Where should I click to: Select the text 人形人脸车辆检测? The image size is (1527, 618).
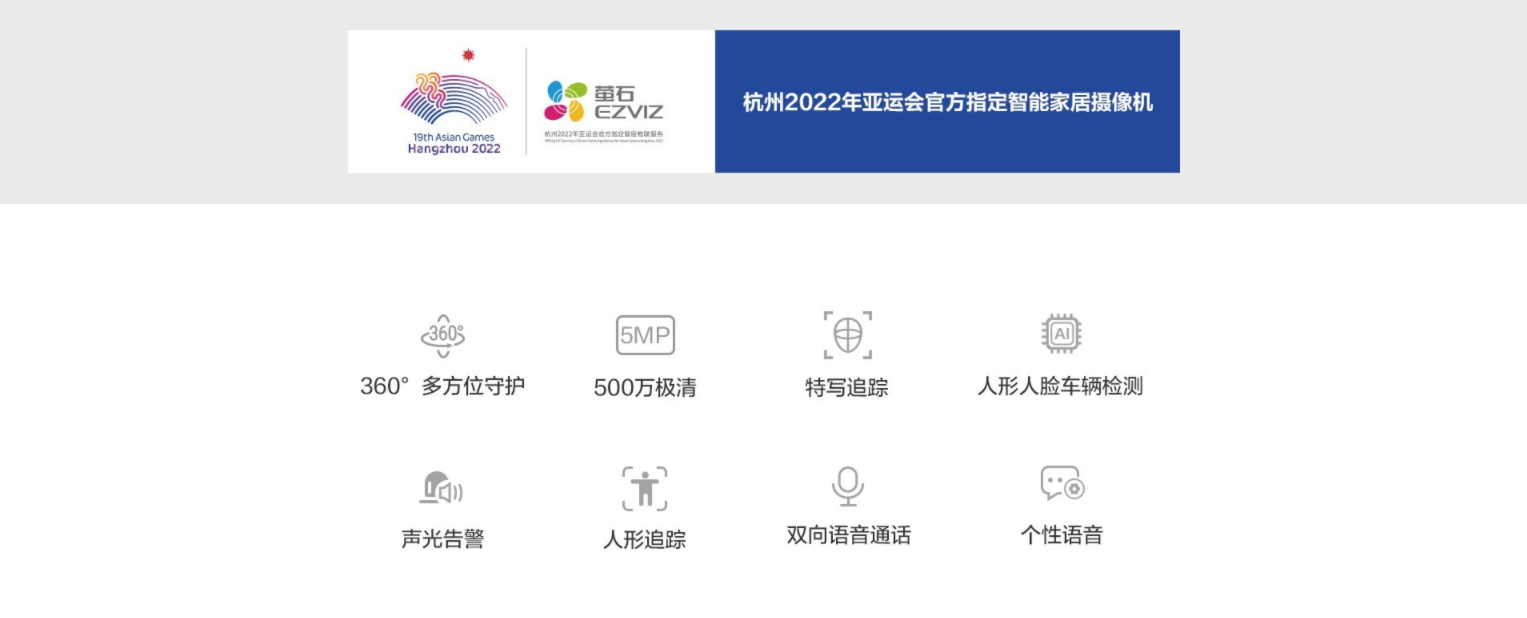pyautogui.click(x=1060, y=386)
